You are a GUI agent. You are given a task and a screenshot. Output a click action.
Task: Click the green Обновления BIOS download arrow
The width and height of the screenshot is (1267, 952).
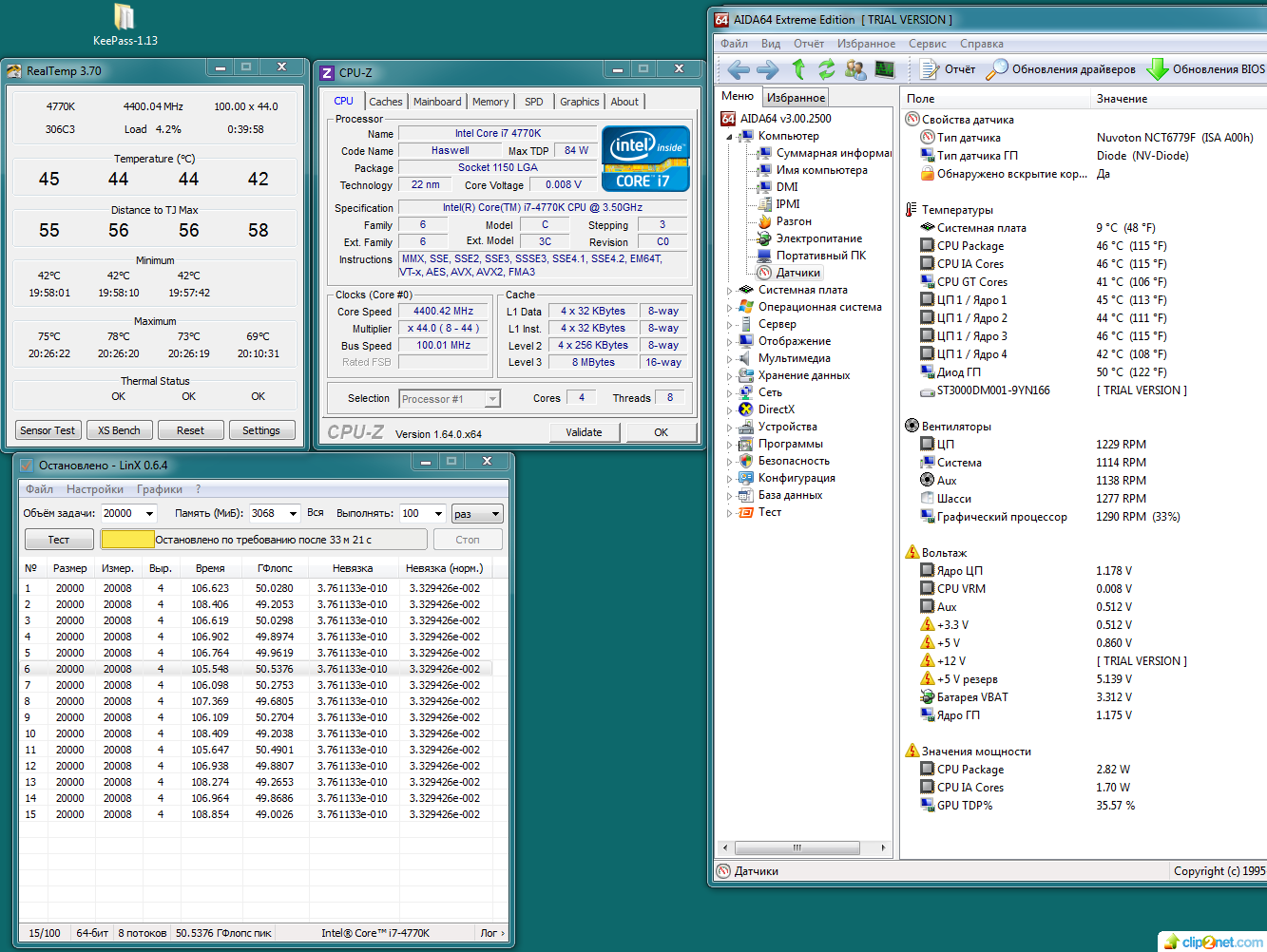[x=1157, y=69]
